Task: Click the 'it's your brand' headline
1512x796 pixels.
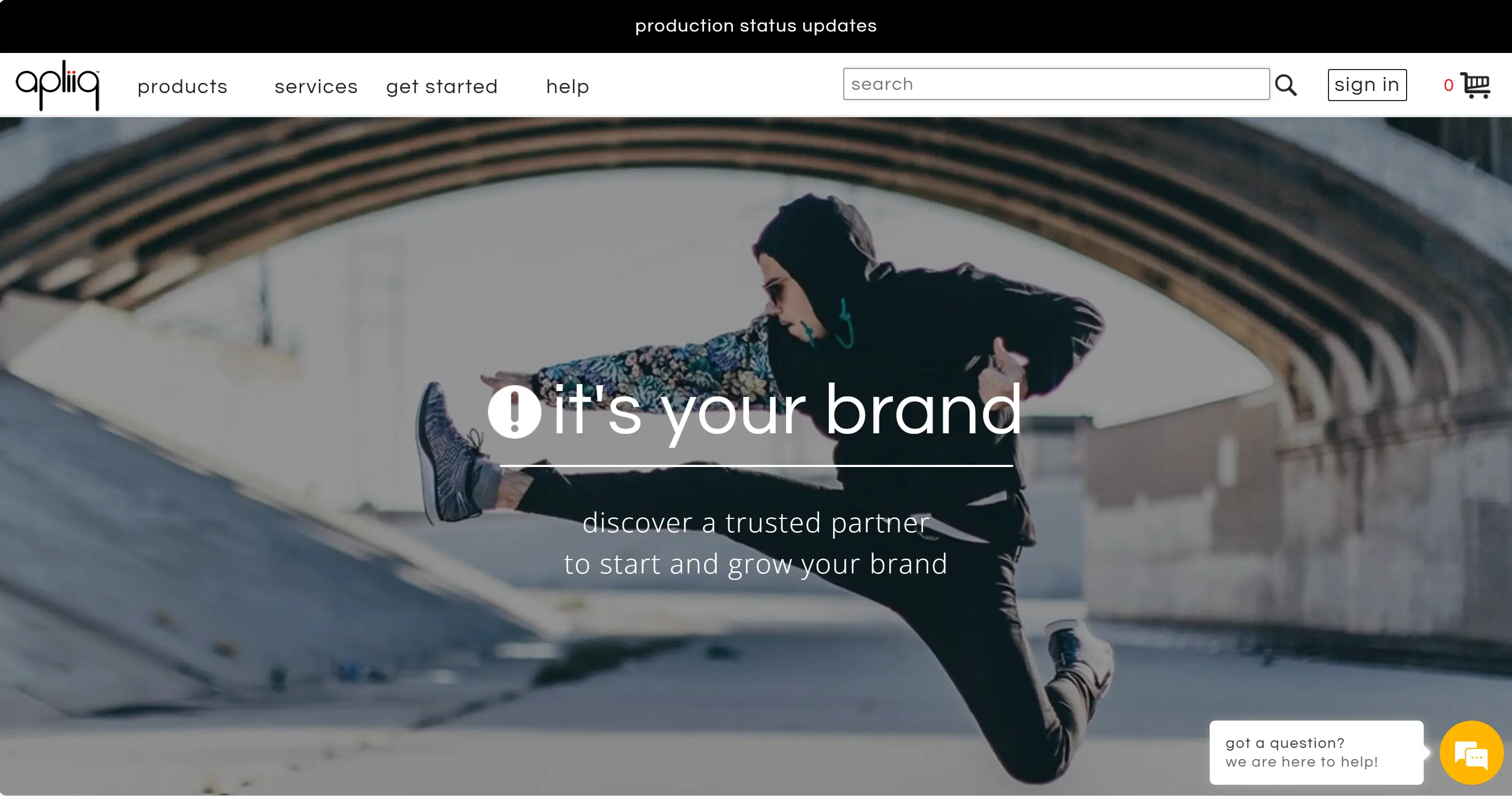Action: (x=787, y=410)
